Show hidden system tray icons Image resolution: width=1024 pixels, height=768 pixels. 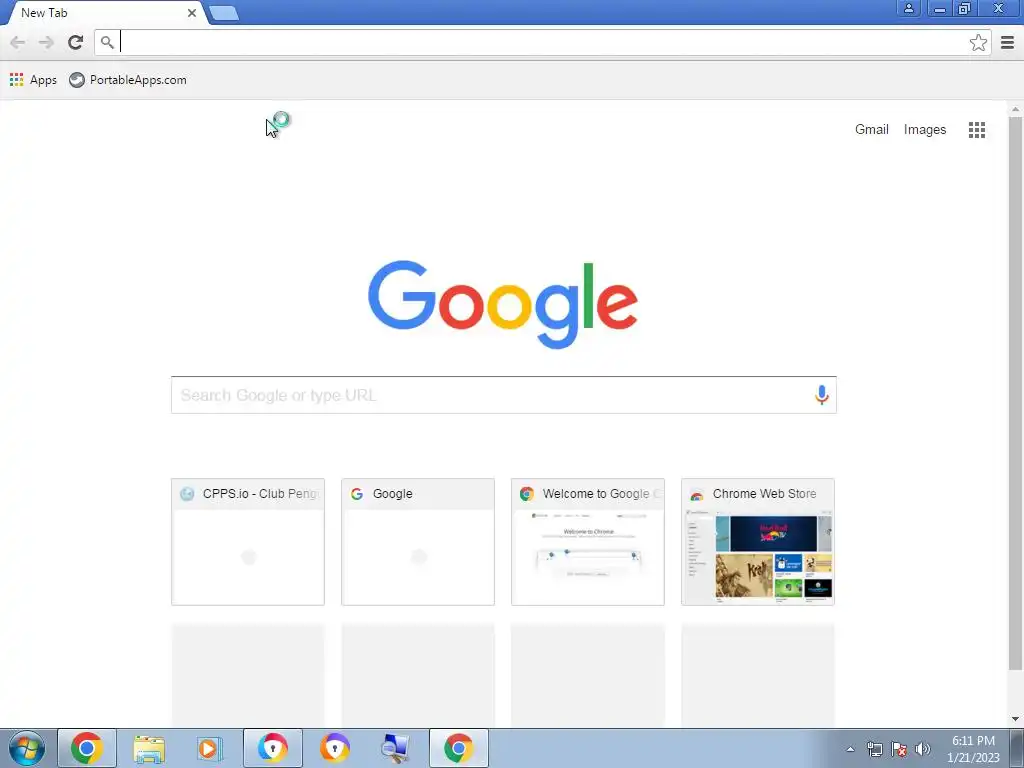(850, 749)
